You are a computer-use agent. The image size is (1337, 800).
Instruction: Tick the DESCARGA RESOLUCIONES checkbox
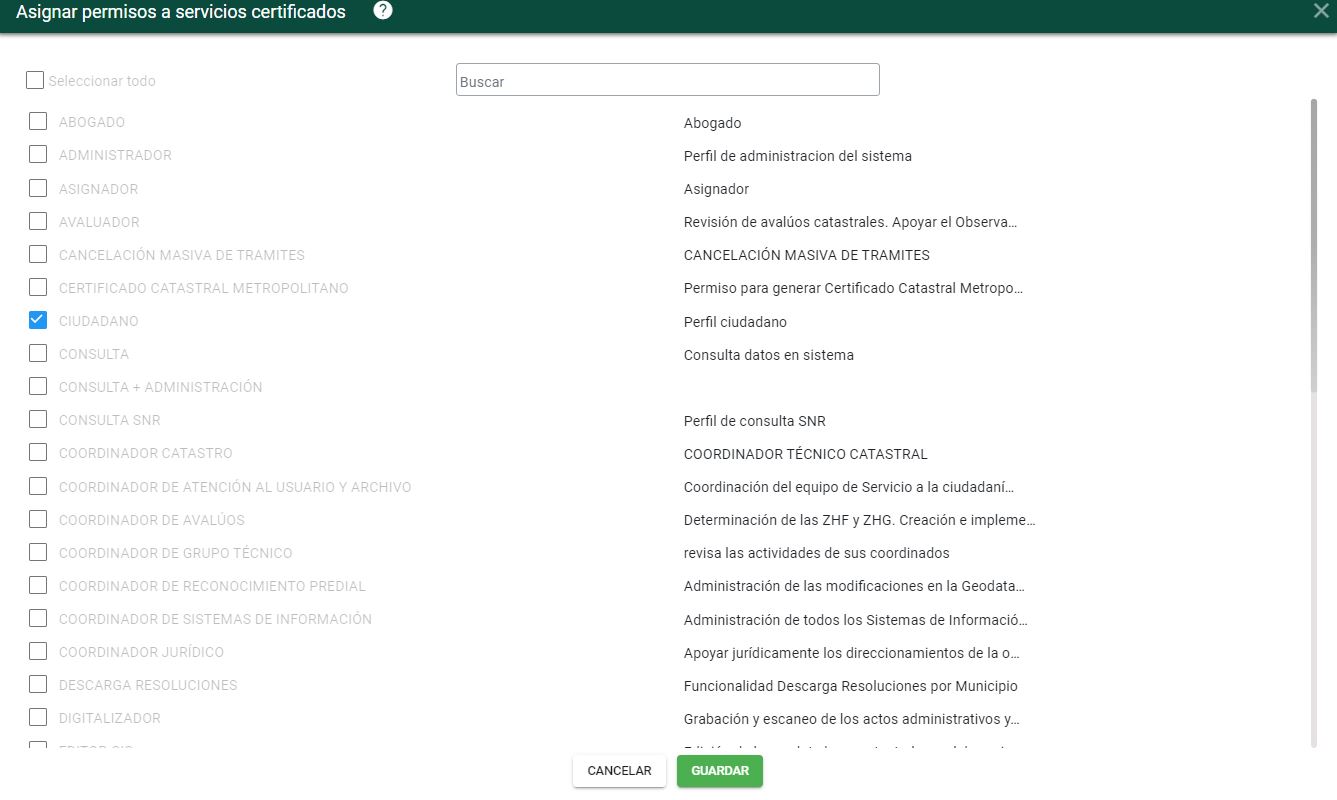tap(38, 685)
